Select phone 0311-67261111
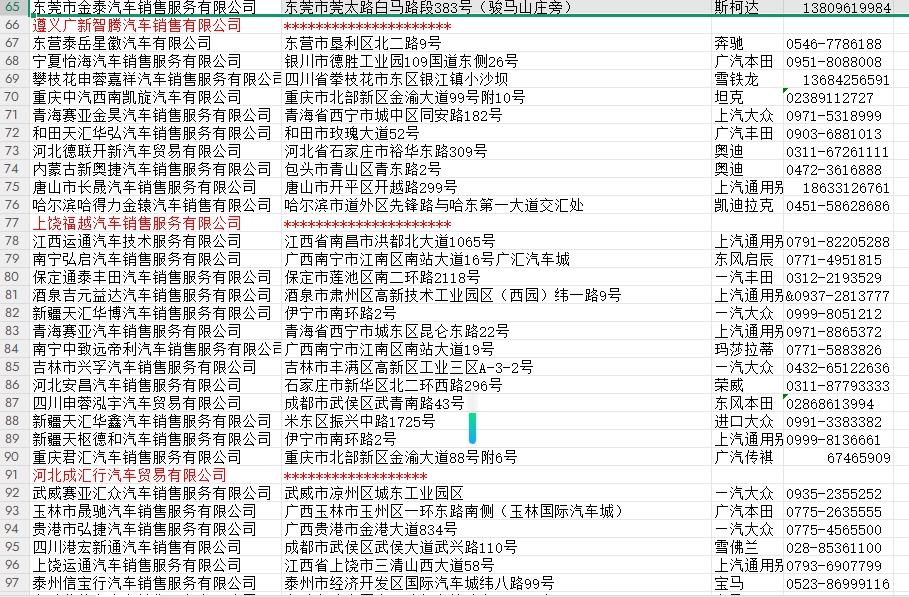The width and height of the screenshot is (909, 597). [x=838, y=152]
